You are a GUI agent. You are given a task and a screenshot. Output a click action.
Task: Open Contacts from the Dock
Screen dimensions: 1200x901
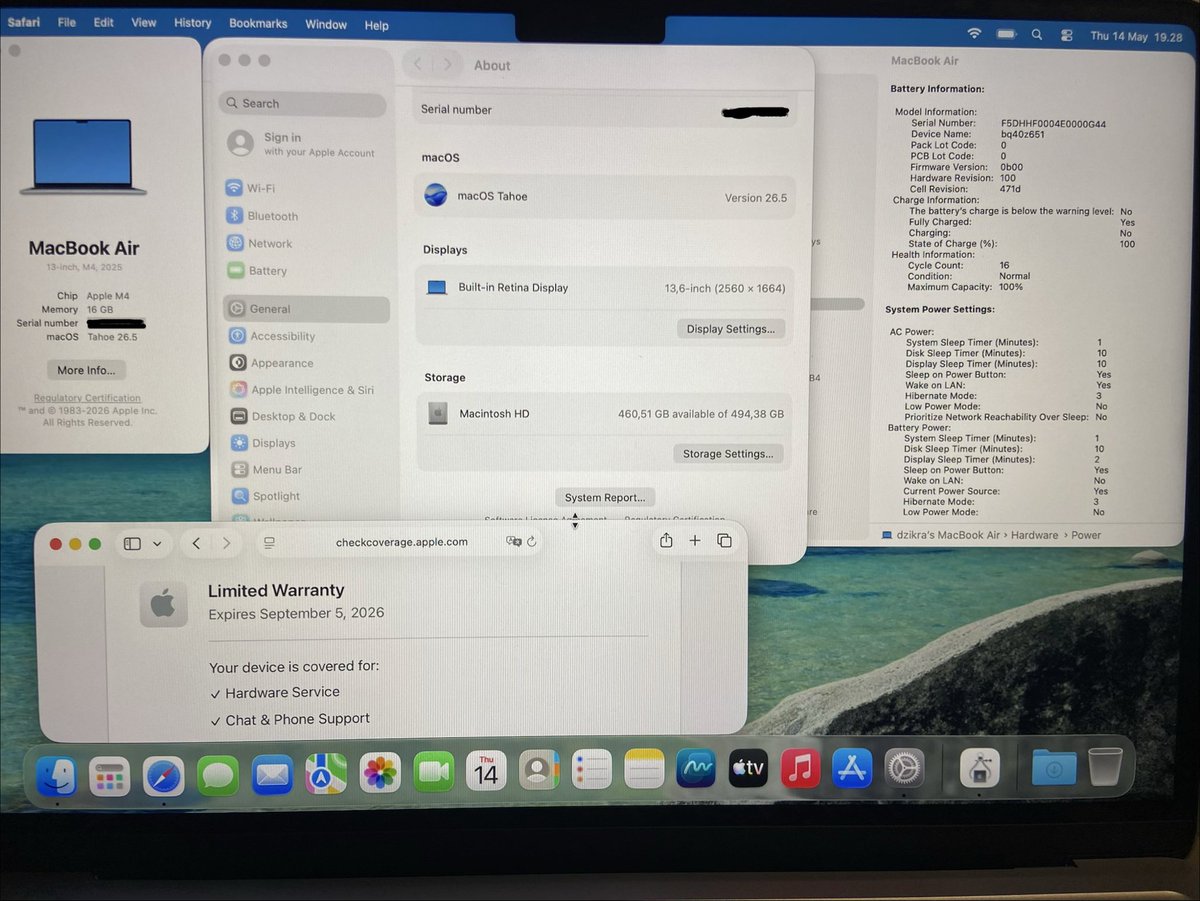(539, 769)
